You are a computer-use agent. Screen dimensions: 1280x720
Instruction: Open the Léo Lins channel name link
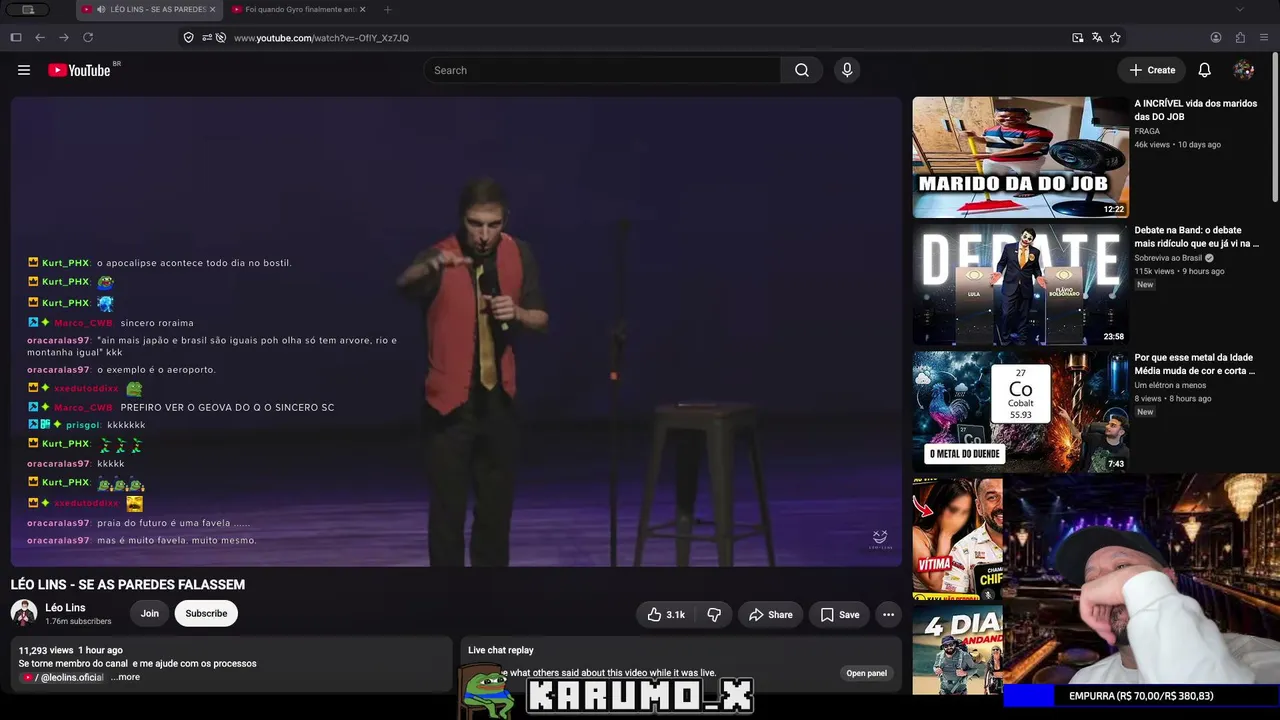(x=65, y=608)
